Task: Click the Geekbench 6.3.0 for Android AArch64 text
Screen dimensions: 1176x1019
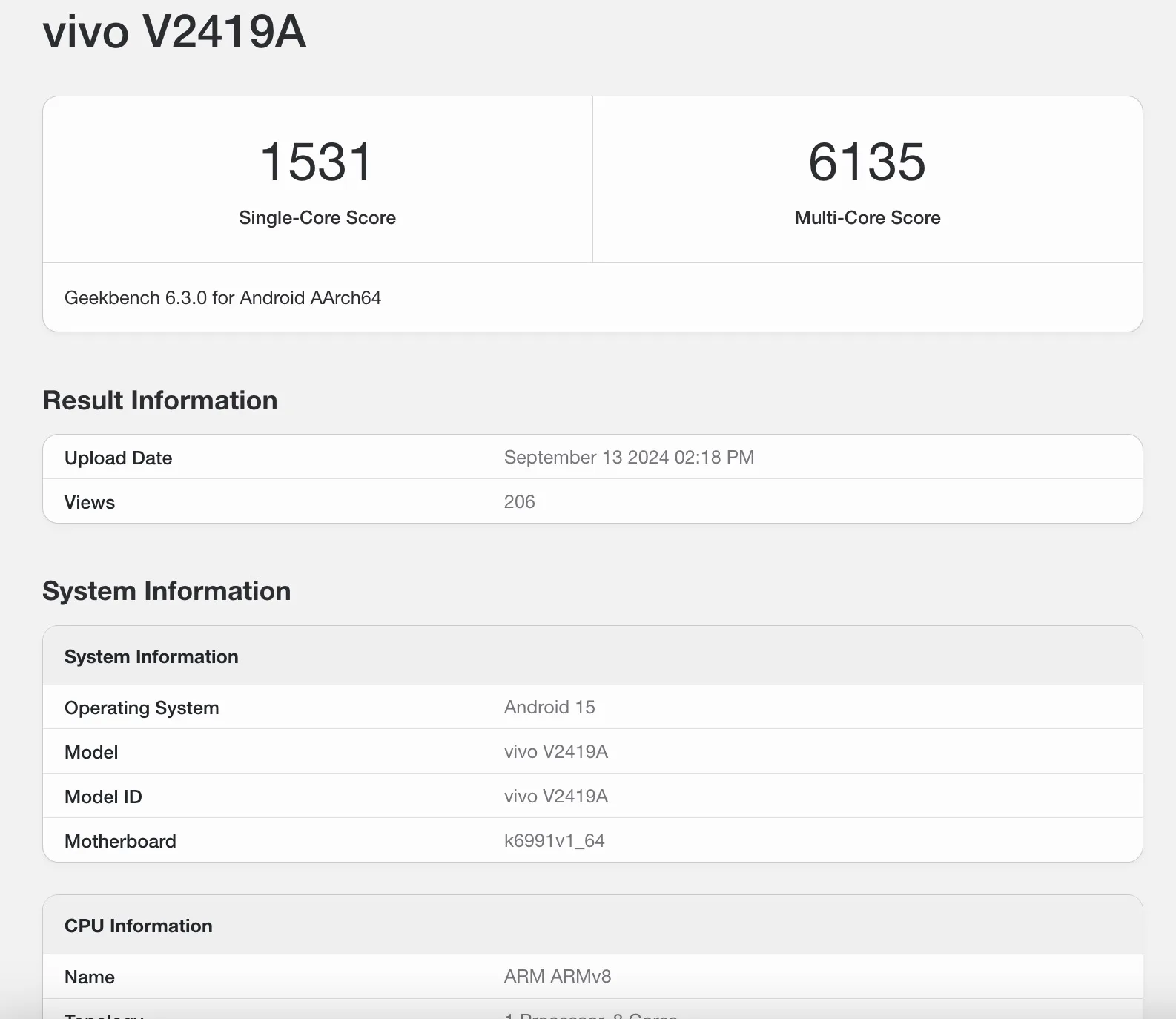Action: pos(222,297)
